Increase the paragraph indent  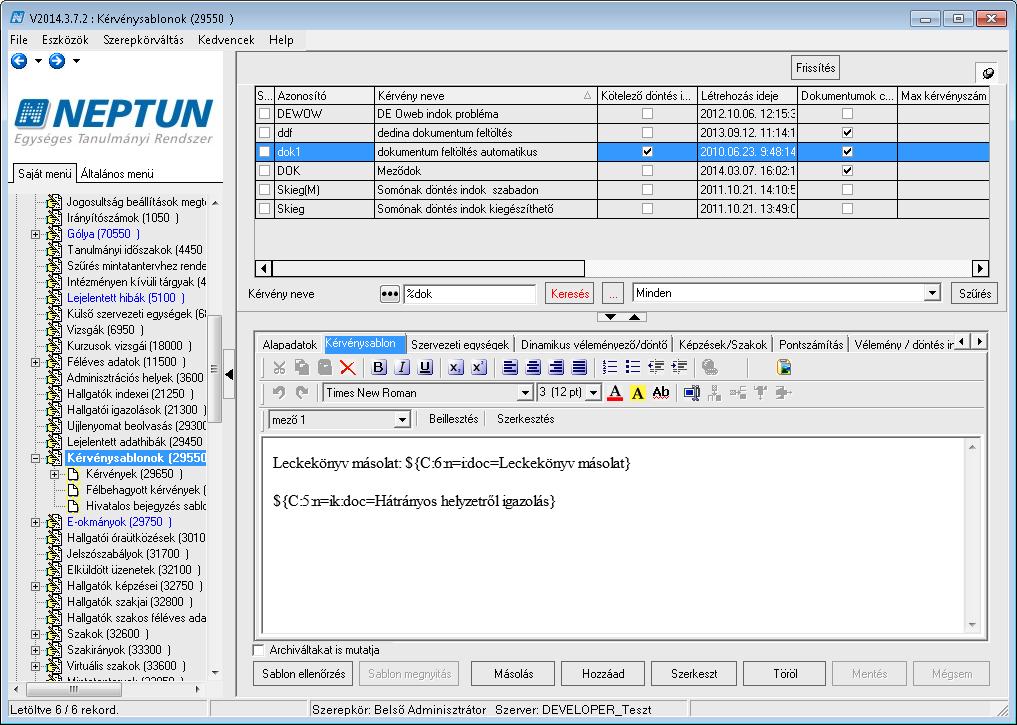click(679, 368)
